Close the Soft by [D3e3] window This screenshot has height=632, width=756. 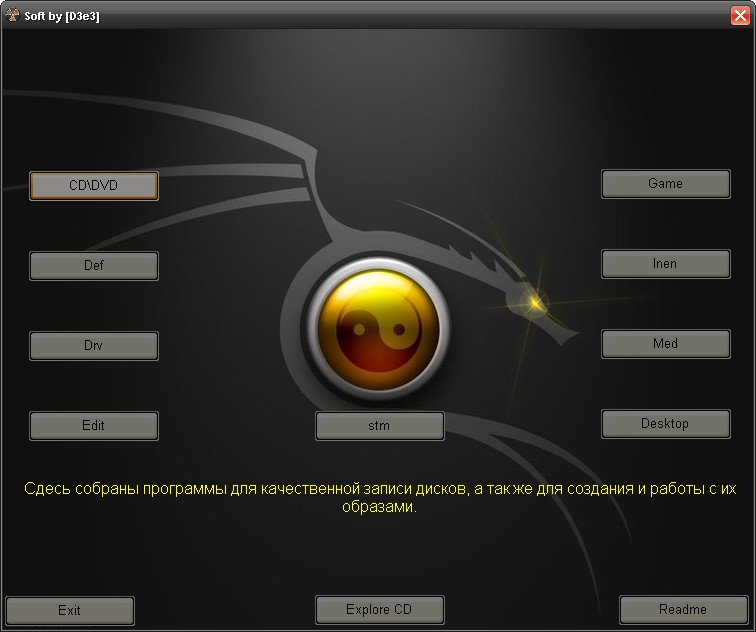pyautogui.click(x=740, y=15)
